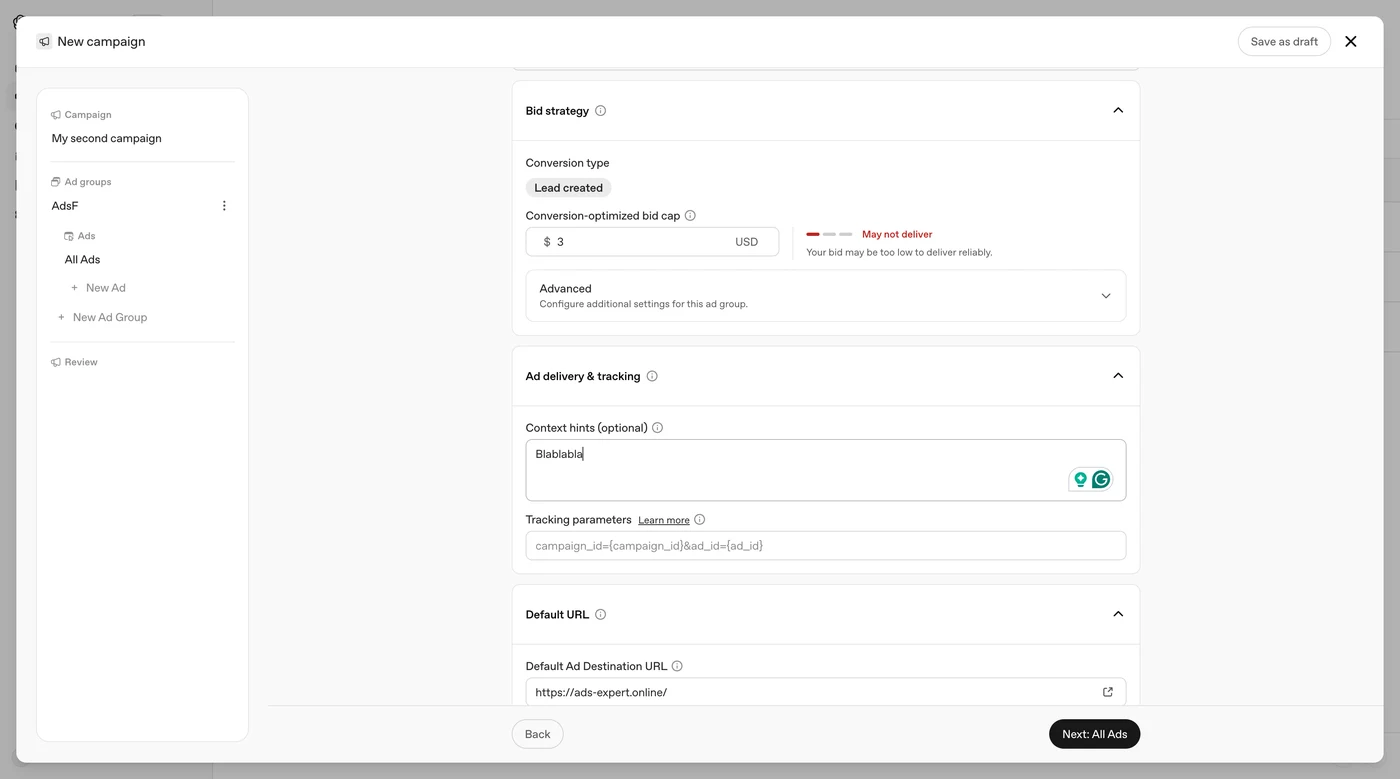
Task: Collapse the Default URL section
Action: [x=1118, y=614]
